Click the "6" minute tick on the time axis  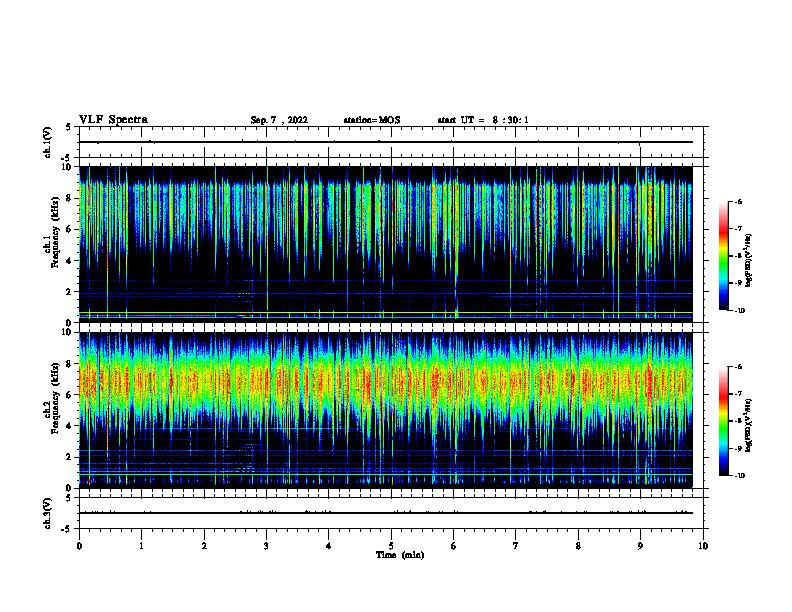click(453, 546)
